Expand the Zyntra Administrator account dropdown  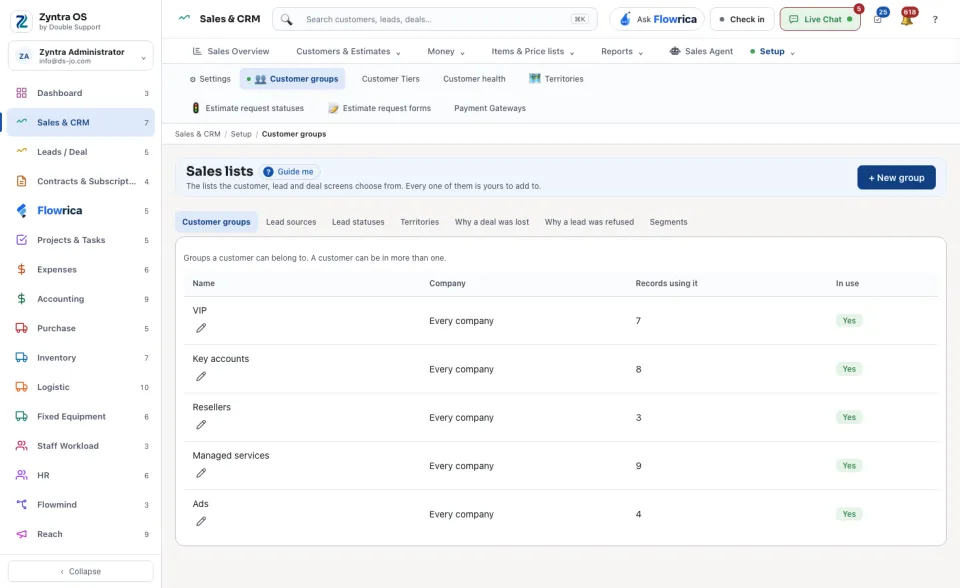point(143,58)
